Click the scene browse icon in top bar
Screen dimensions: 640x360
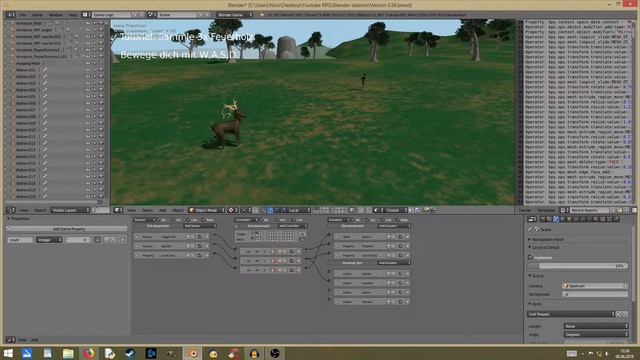[151, 15]
